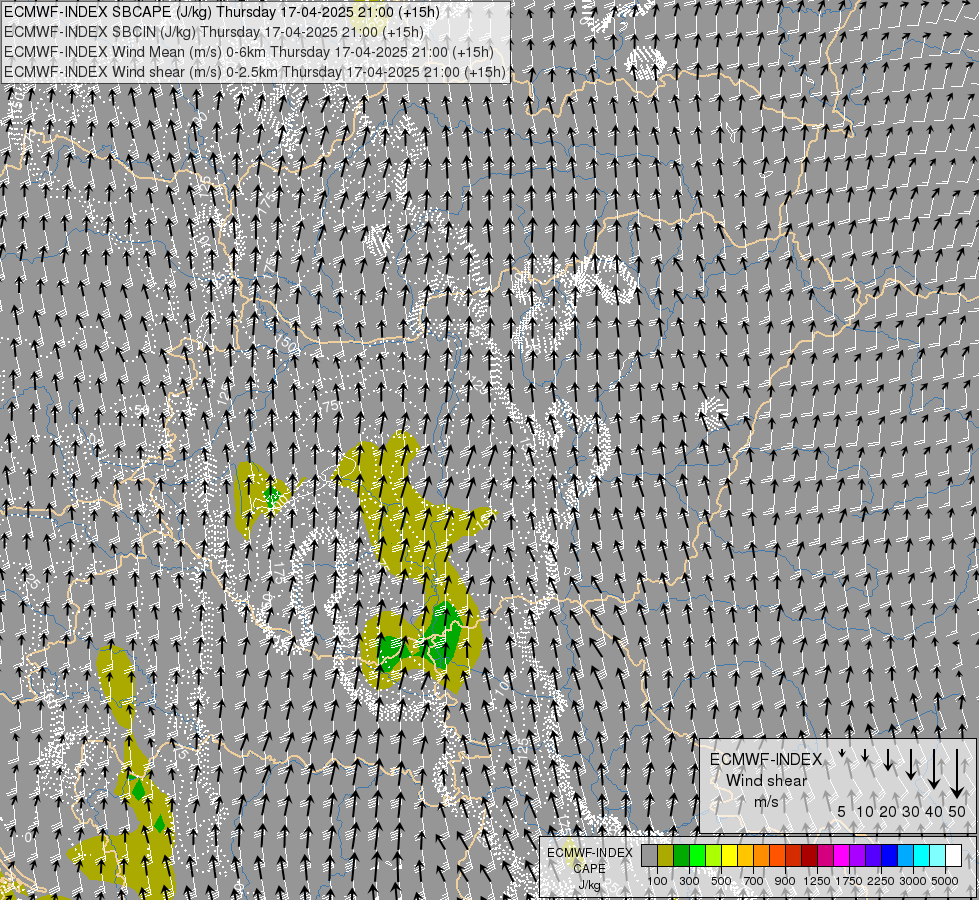Select the bright green CAPE swatch after 300
Screen dimensions: 979x900
[697, 856]
